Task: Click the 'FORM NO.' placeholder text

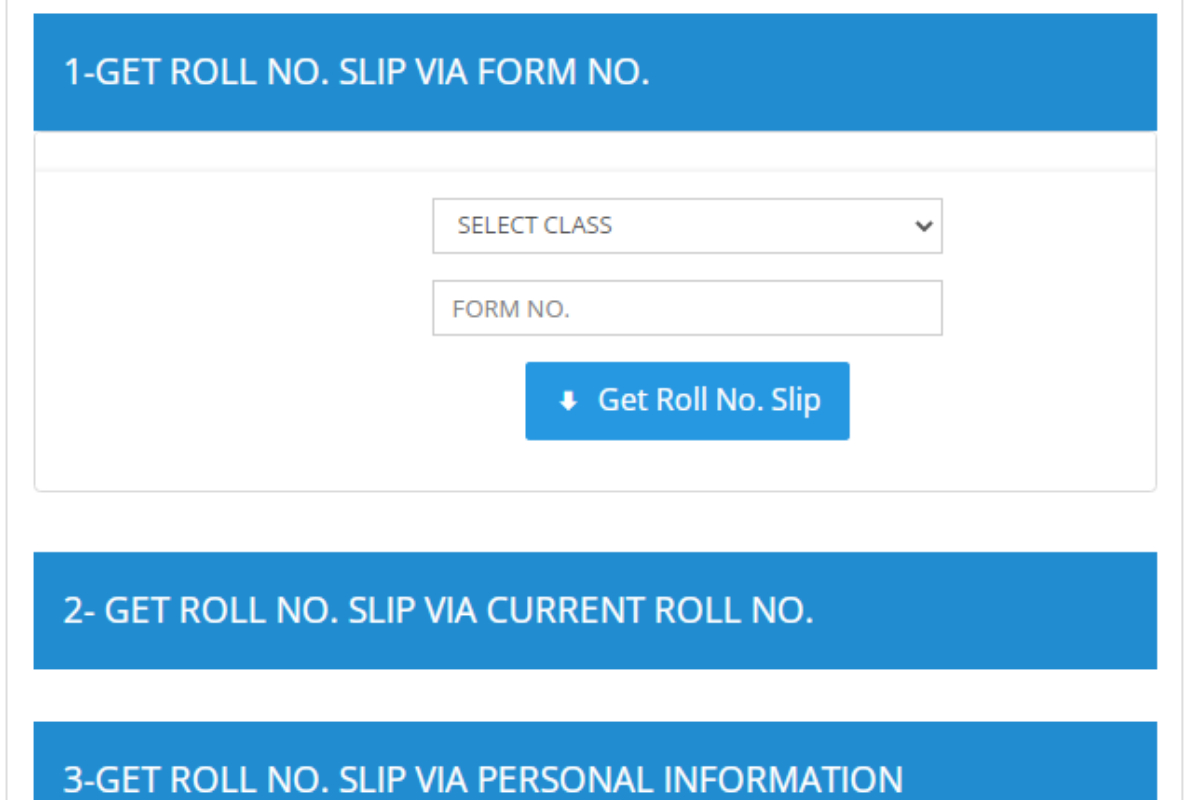Action: click(x=510, y=309)
